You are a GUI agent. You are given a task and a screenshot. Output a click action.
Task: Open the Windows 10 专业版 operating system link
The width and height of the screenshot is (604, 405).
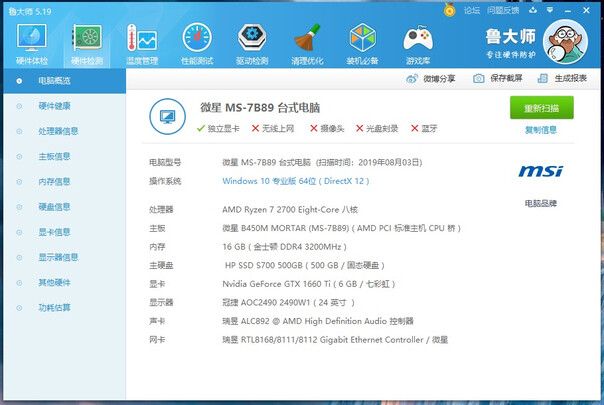coord(295,181)
